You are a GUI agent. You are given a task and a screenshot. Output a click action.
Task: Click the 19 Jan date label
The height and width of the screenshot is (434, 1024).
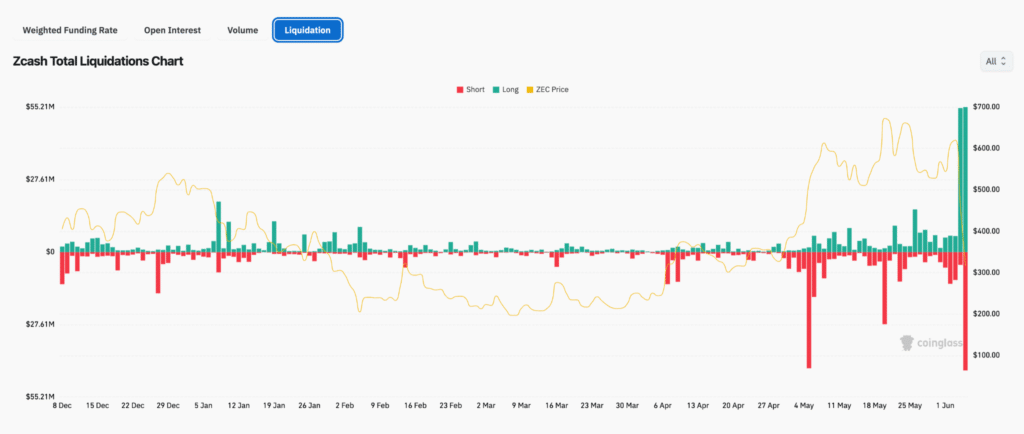click(274, 405)
